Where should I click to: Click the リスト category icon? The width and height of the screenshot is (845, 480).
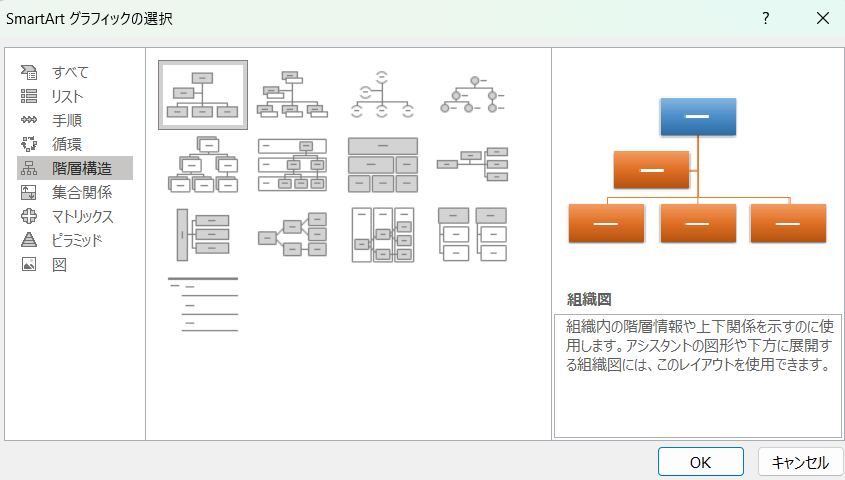(x=29, y=96)
